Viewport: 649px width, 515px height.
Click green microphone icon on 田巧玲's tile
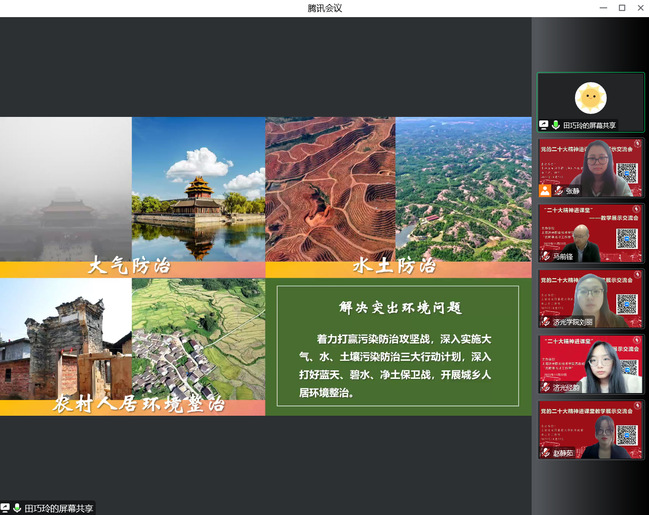(x=555, y=125)
